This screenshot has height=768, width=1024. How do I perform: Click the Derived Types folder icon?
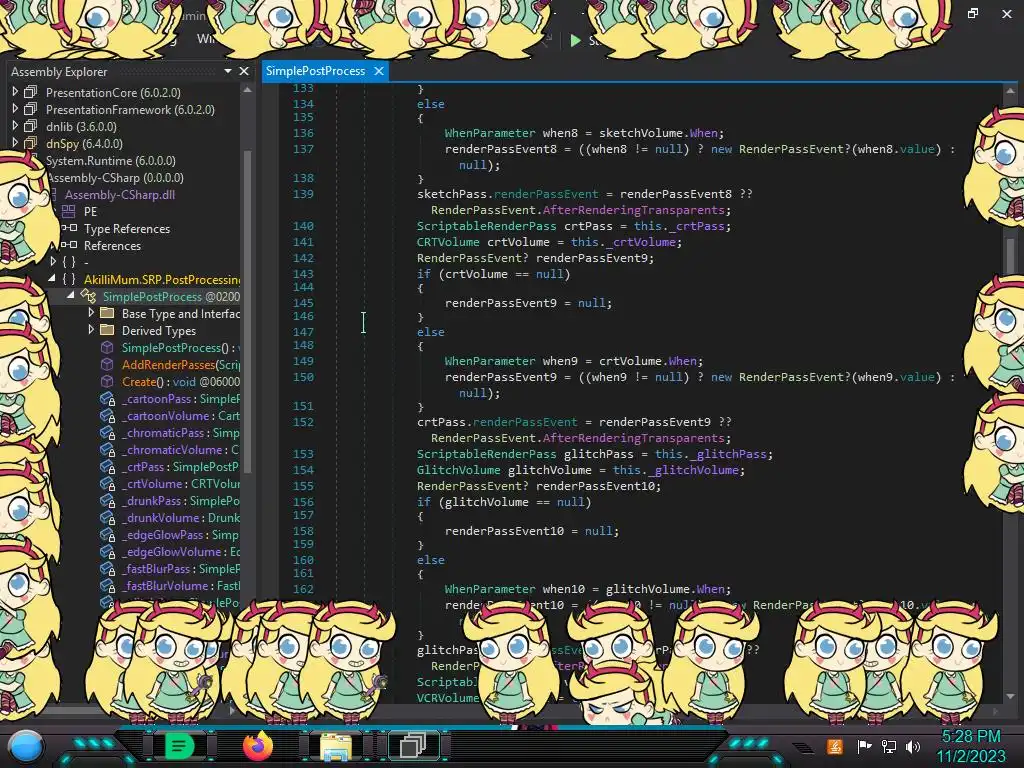click(107, 330)
